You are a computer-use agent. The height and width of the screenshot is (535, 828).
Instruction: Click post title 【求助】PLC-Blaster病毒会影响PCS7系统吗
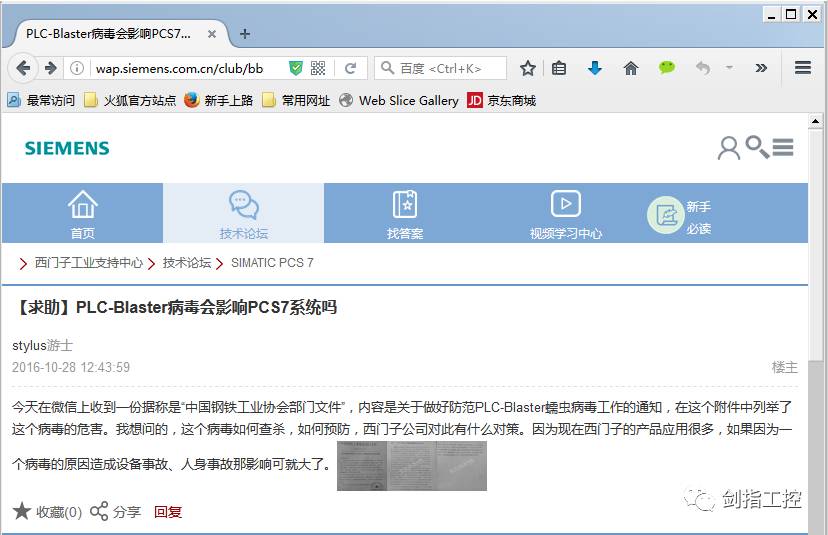point(174,307)
